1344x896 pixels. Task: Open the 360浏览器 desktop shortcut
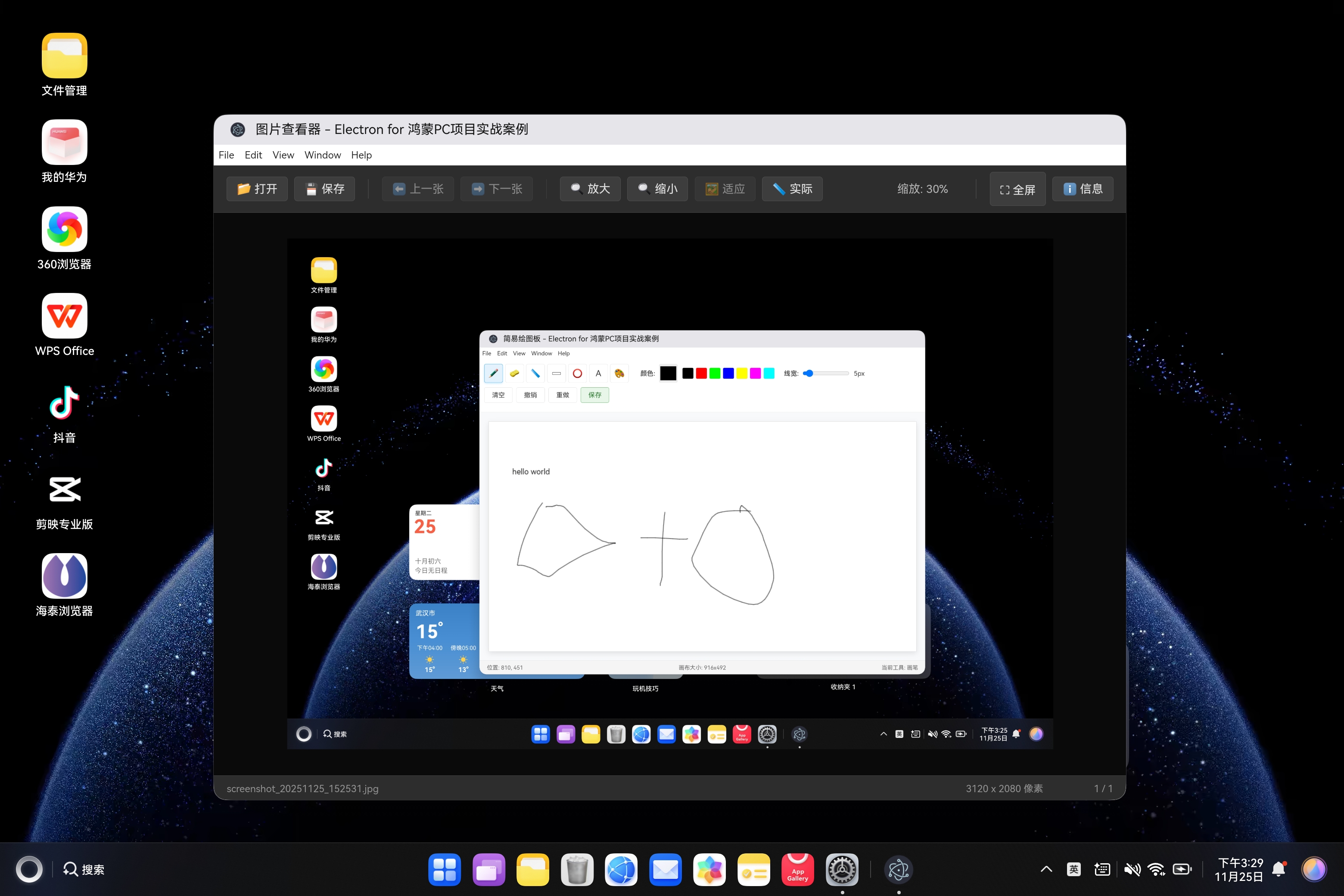coord(65,229)
